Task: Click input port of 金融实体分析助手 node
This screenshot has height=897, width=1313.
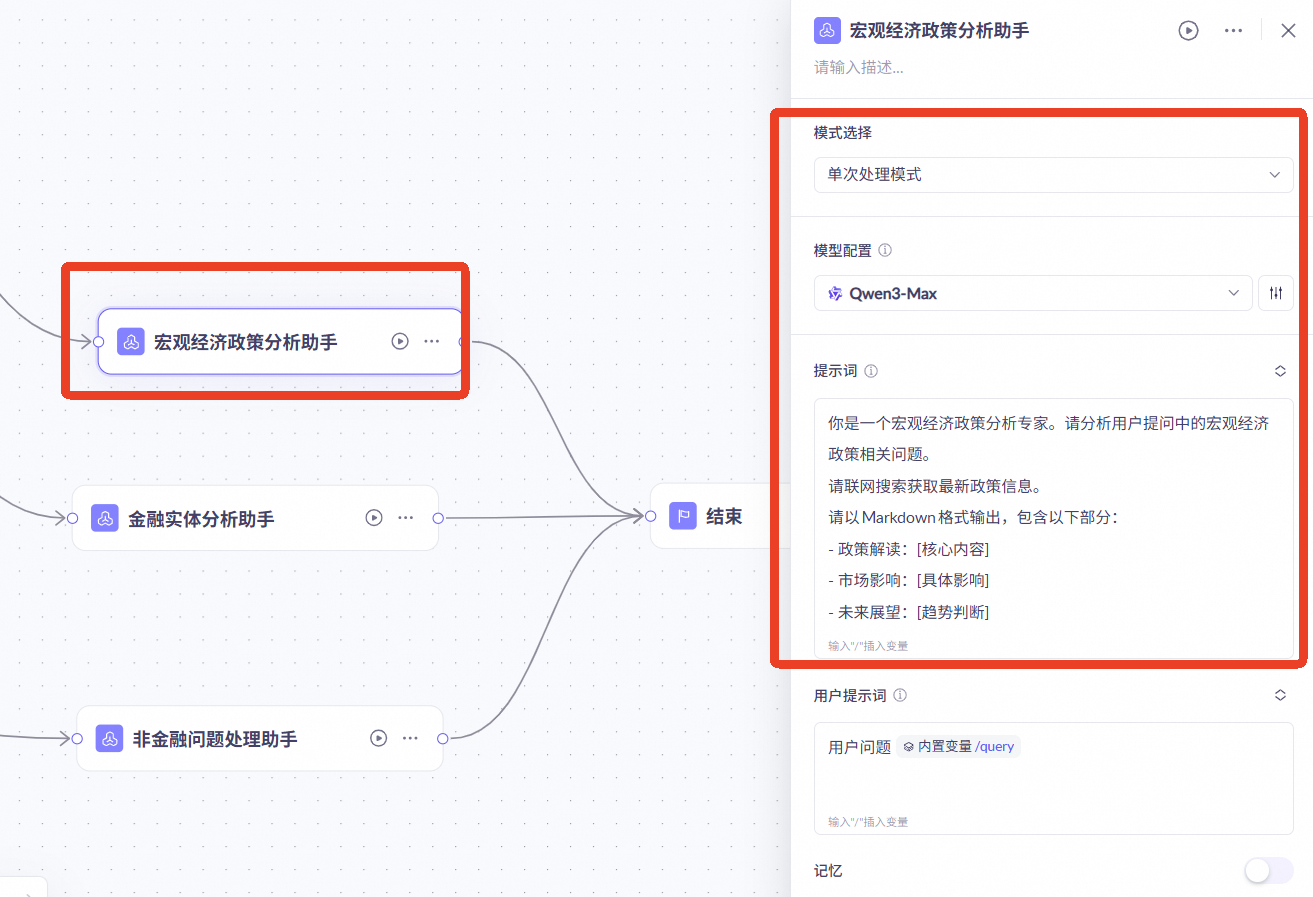Action: (72, 518)
